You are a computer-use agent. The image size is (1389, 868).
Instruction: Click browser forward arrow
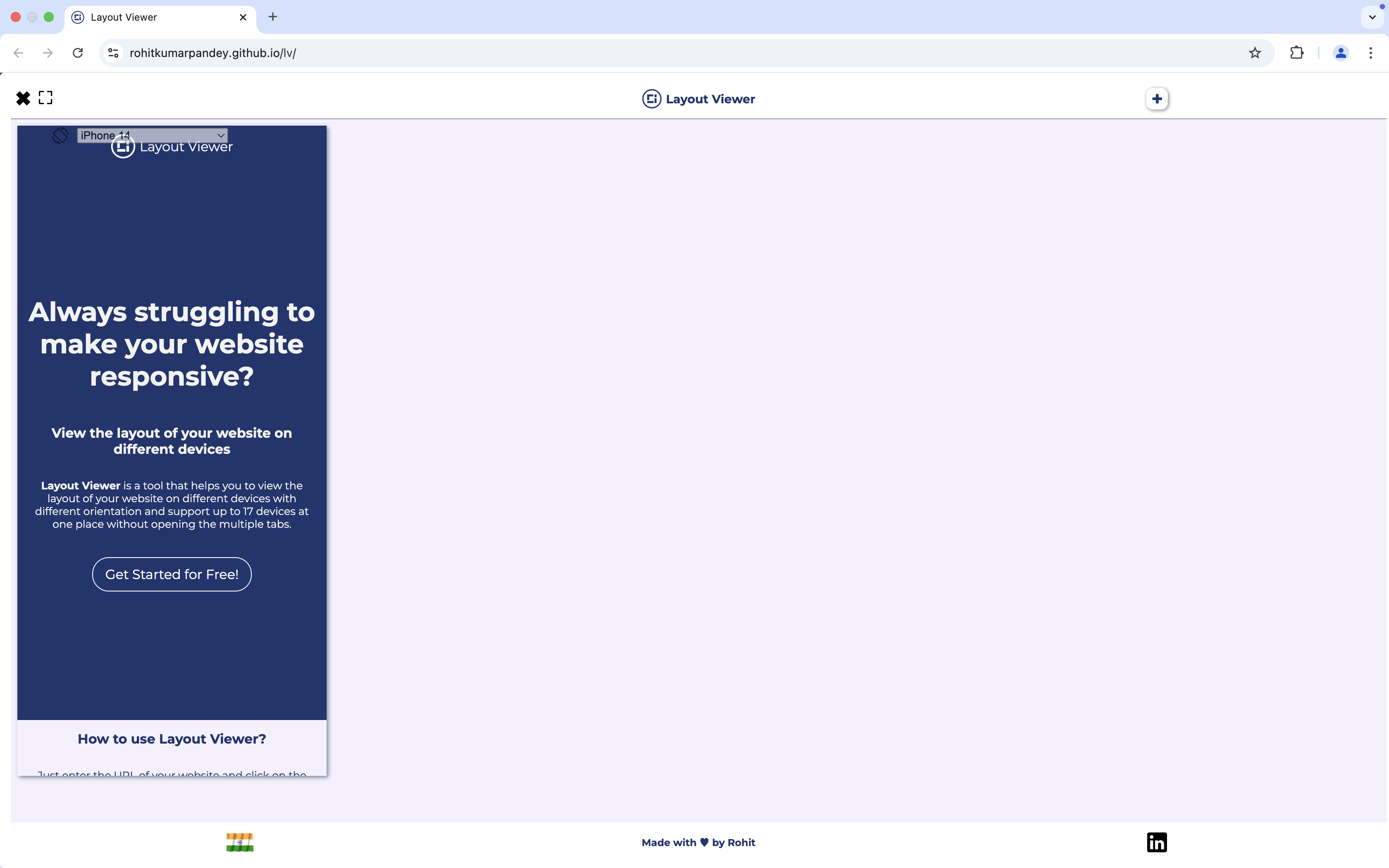pyautogui.click(x=48, y=53)
